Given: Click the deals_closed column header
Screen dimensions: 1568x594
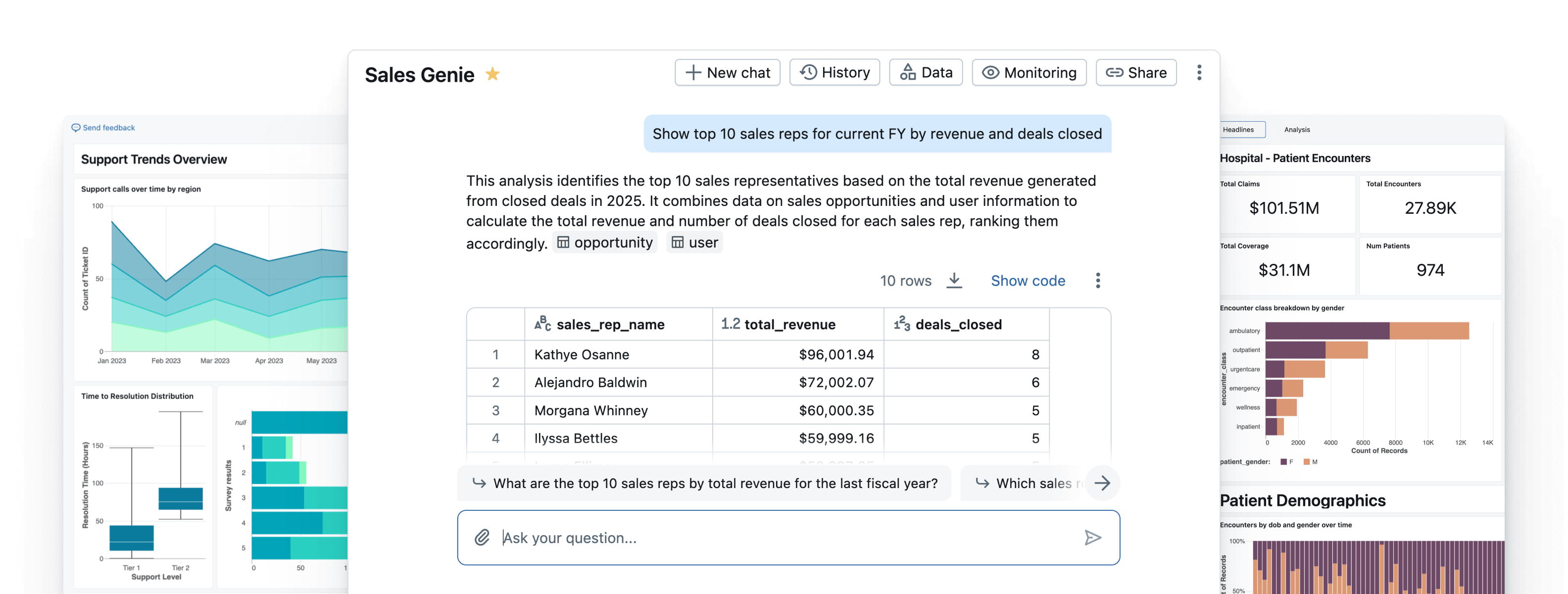Looking at the screenshot, I should [966, 324].
